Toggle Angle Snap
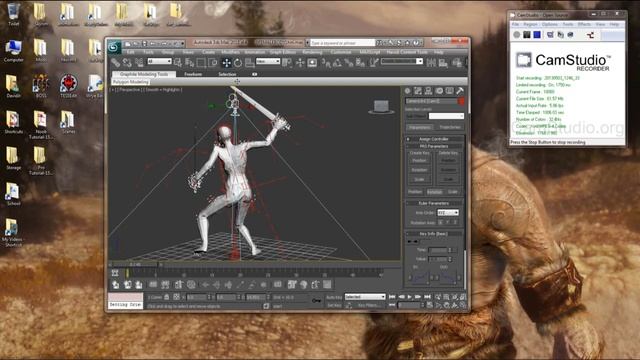The width and height of the screenshot is (640, 360). point(337,62)
